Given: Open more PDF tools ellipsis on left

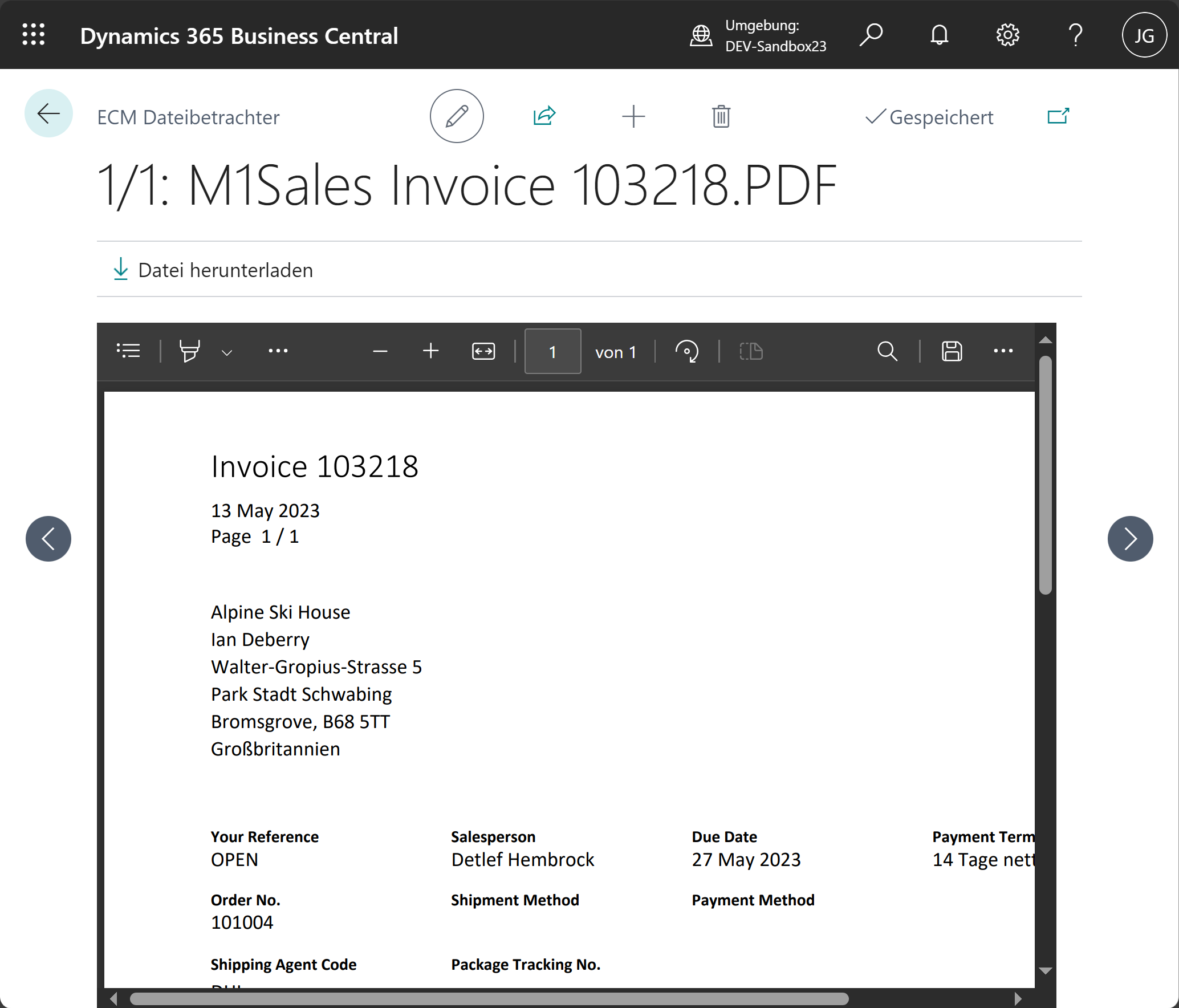Looking at the screenshot, I should [x=278, y=351].
